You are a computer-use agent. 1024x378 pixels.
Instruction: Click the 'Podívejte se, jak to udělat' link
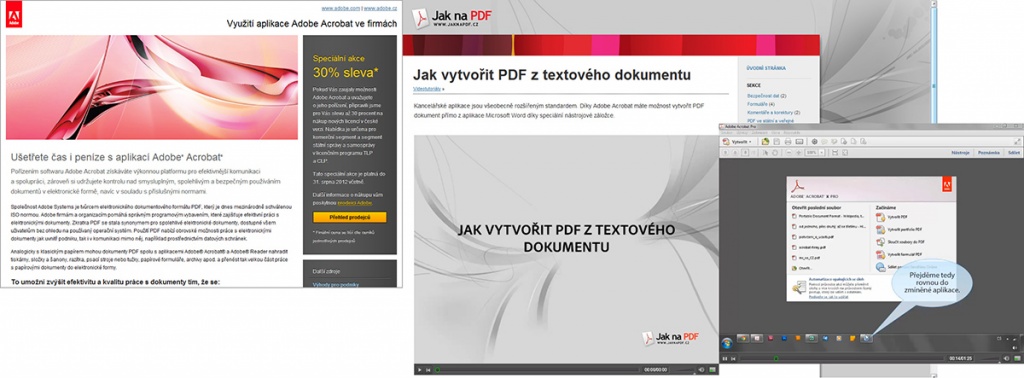point(828,296)
